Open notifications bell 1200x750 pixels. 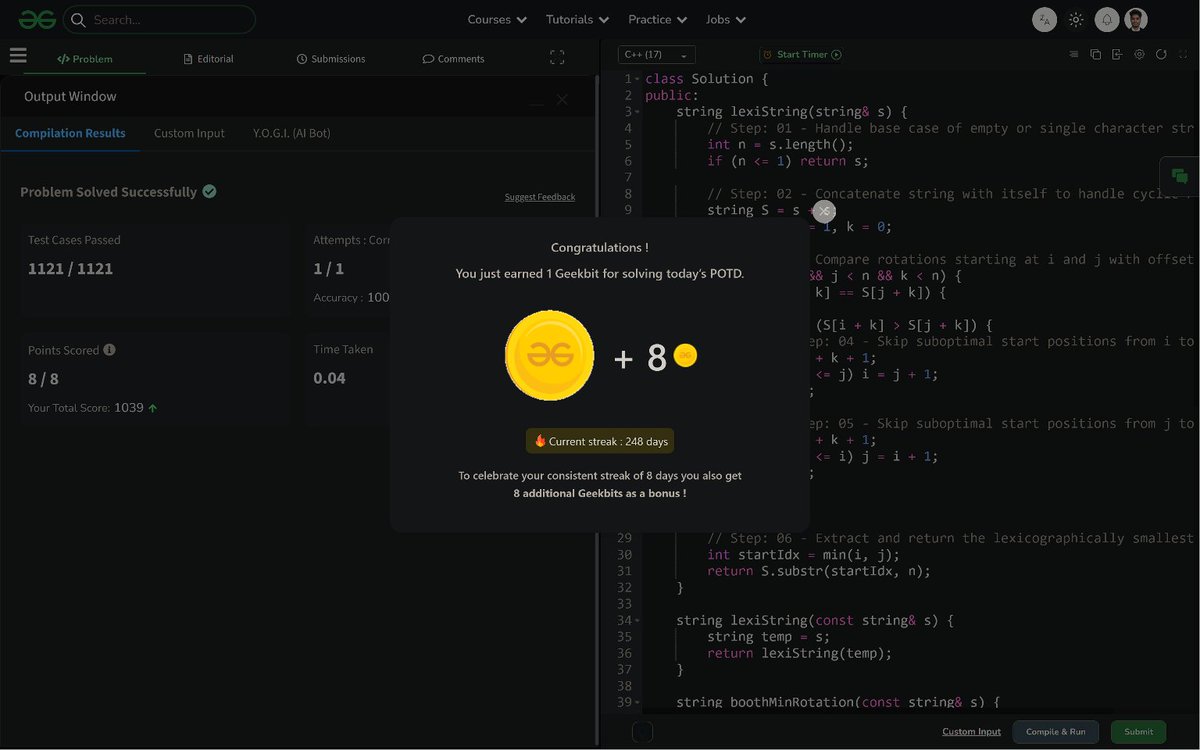(x=1106, y=19)
